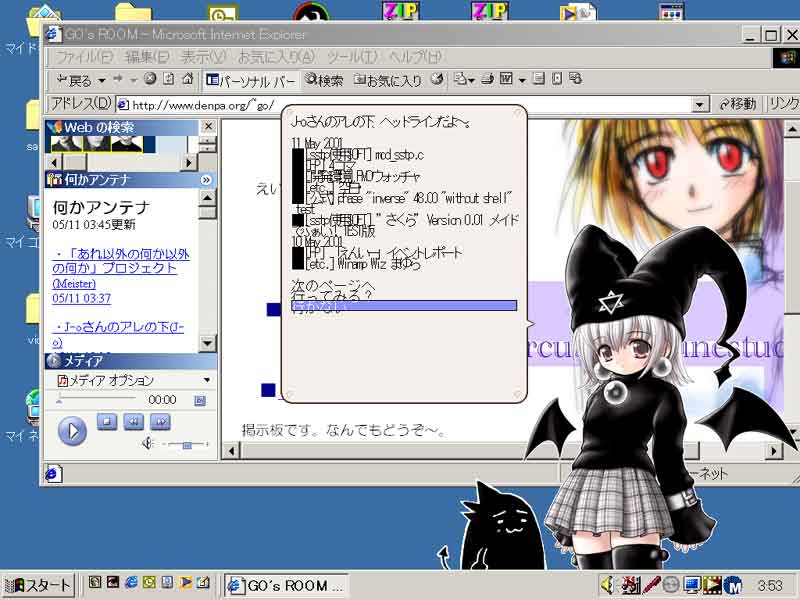800x600 pixels.
Task: Open the 05/11 03:37 link
Action: 82,298
